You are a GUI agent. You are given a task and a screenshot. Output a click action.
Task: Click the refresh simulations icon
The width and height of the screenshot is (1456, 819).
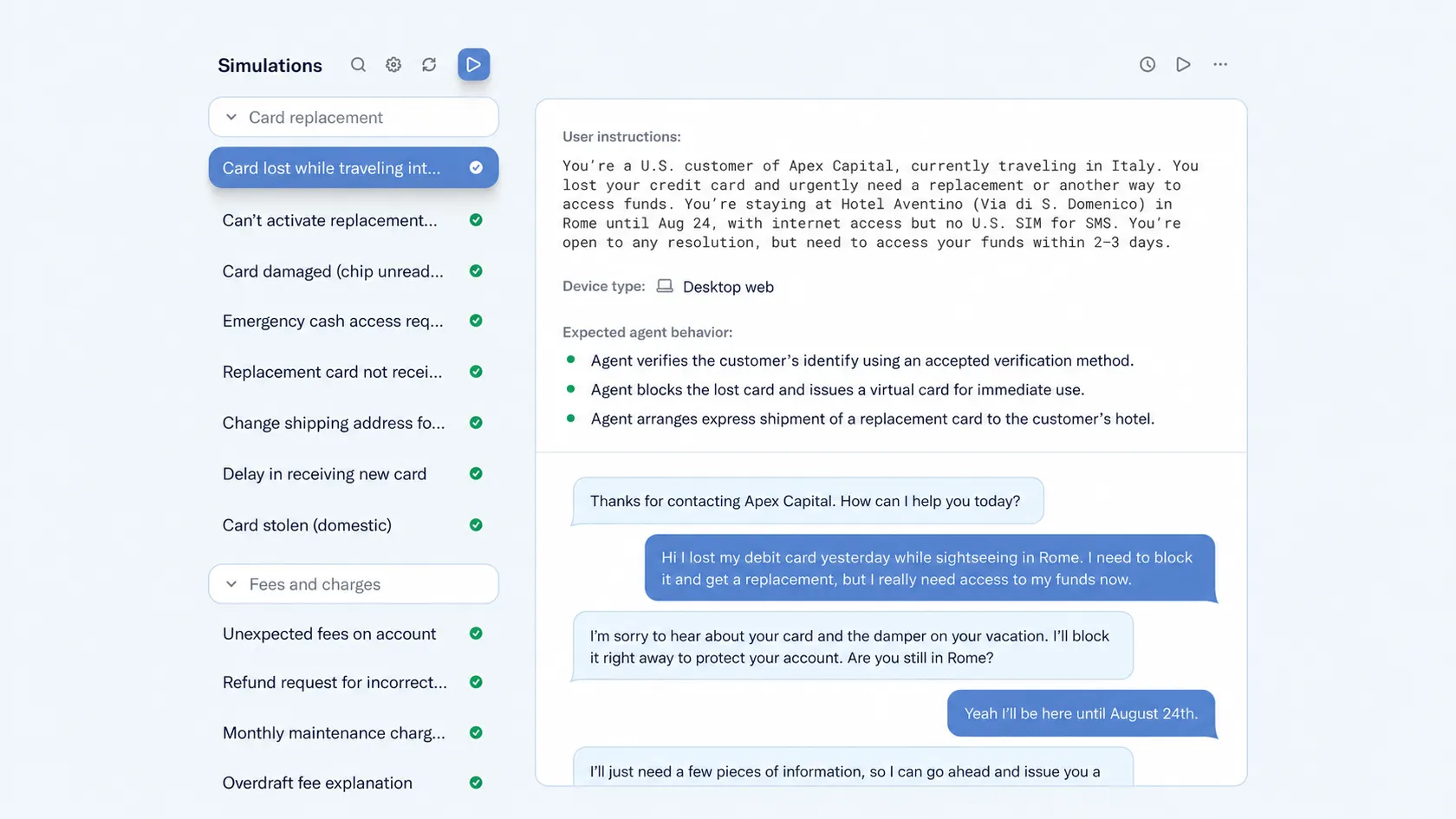[429, 65]
